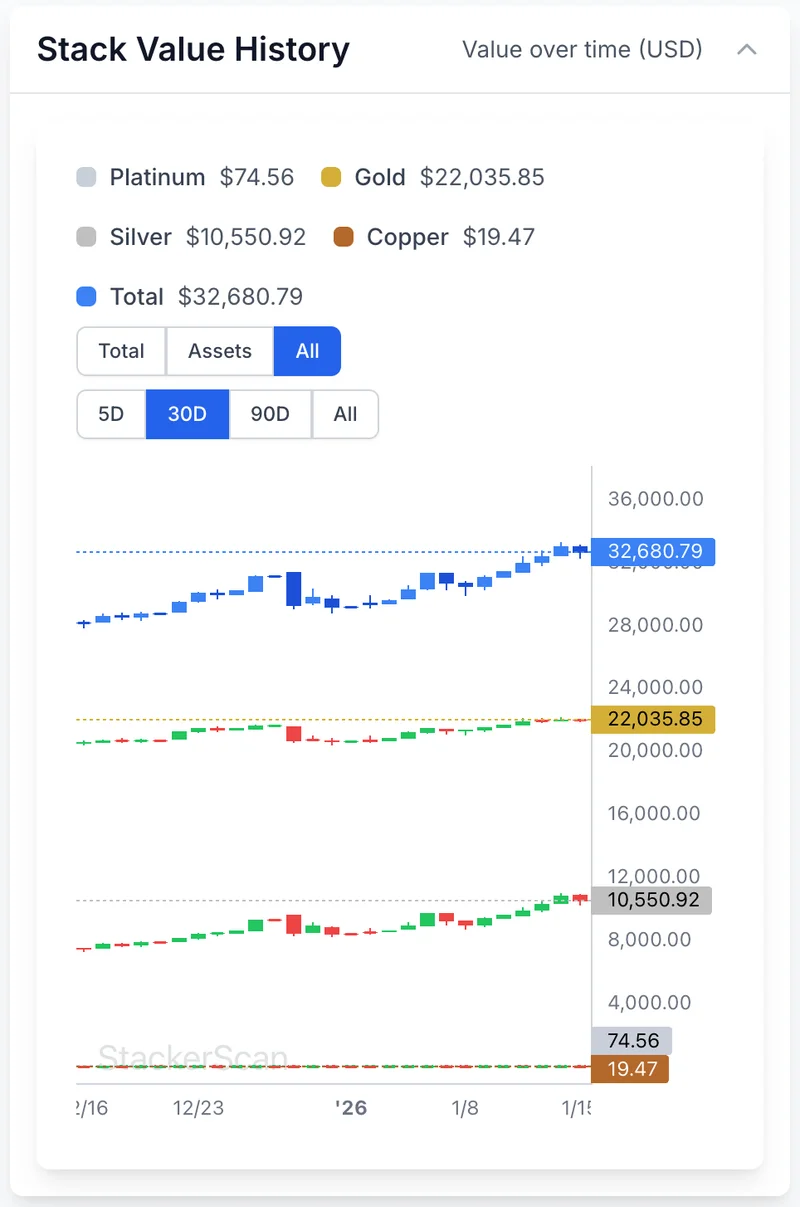Collapse the Stack Value History panel chevron

(746, 49)
